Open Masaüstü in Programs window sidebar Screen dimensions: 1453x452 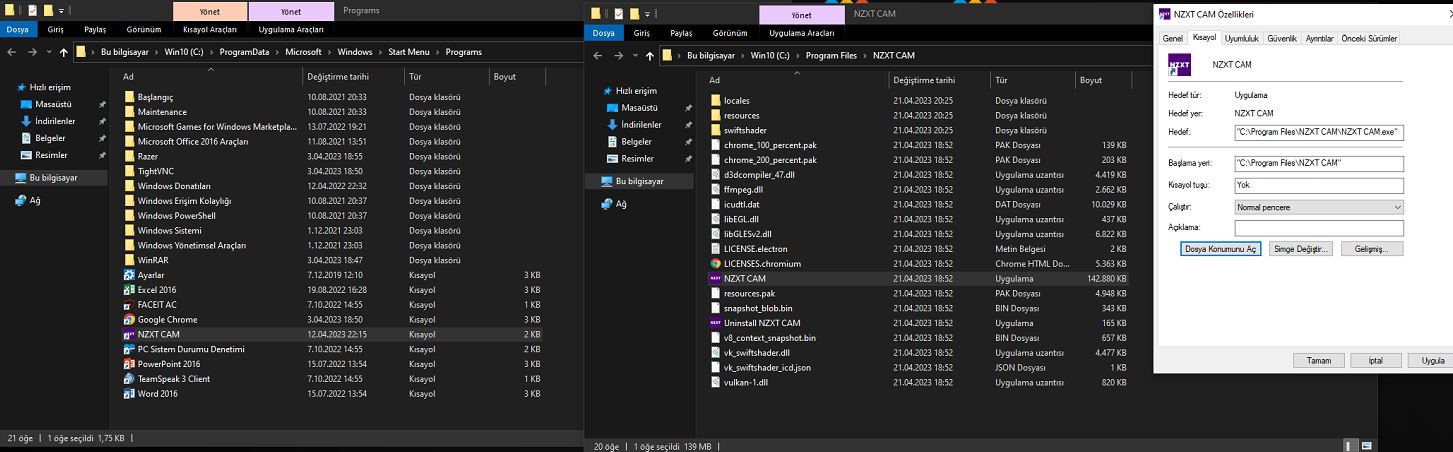(51, 104)
